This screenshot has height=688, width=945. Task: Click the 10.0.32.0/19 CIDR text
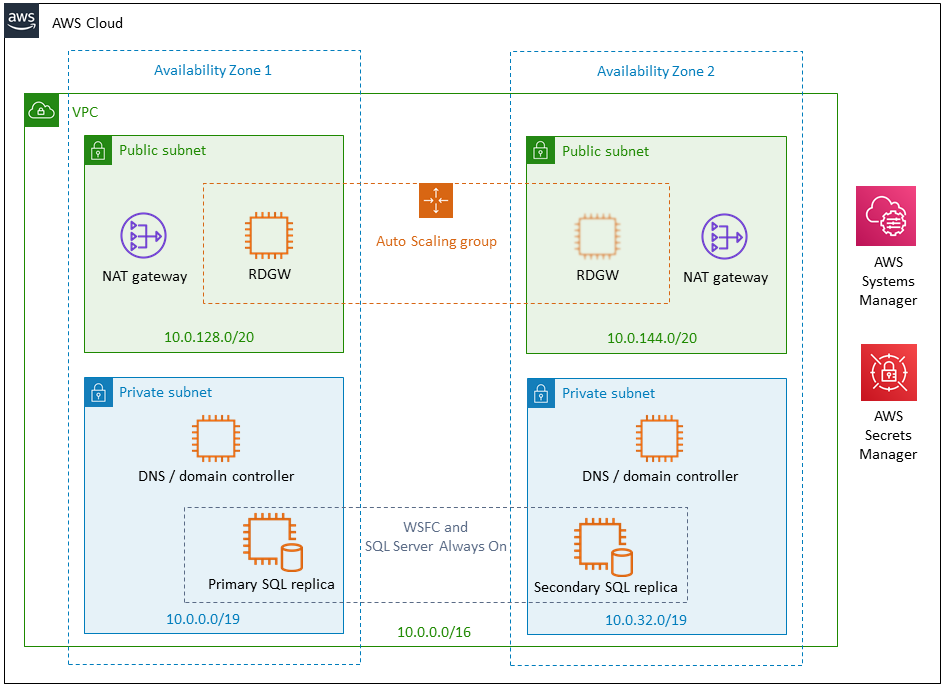(x=646, y=620)
